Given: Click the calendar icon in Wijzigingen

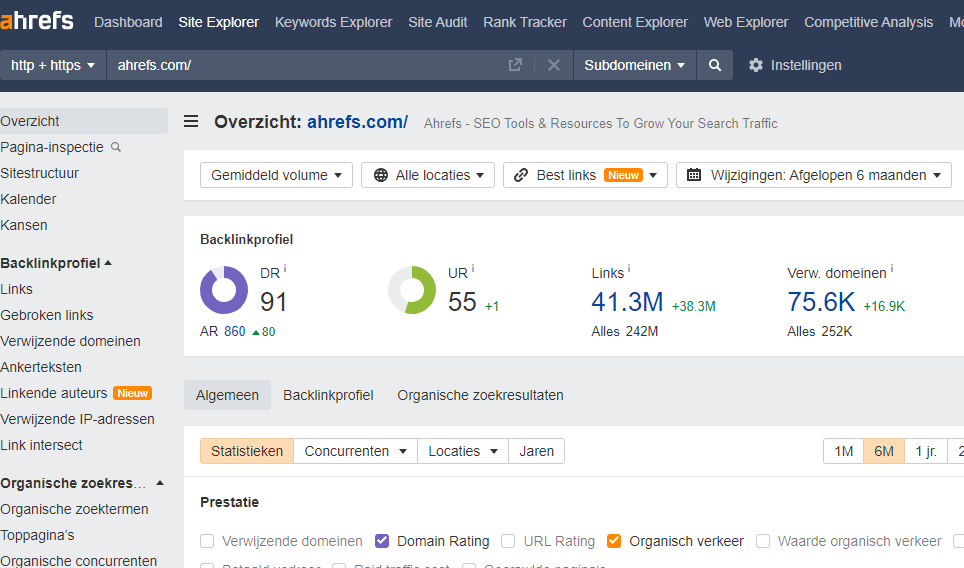Looking at the screenshot, I should coord(694,175).
